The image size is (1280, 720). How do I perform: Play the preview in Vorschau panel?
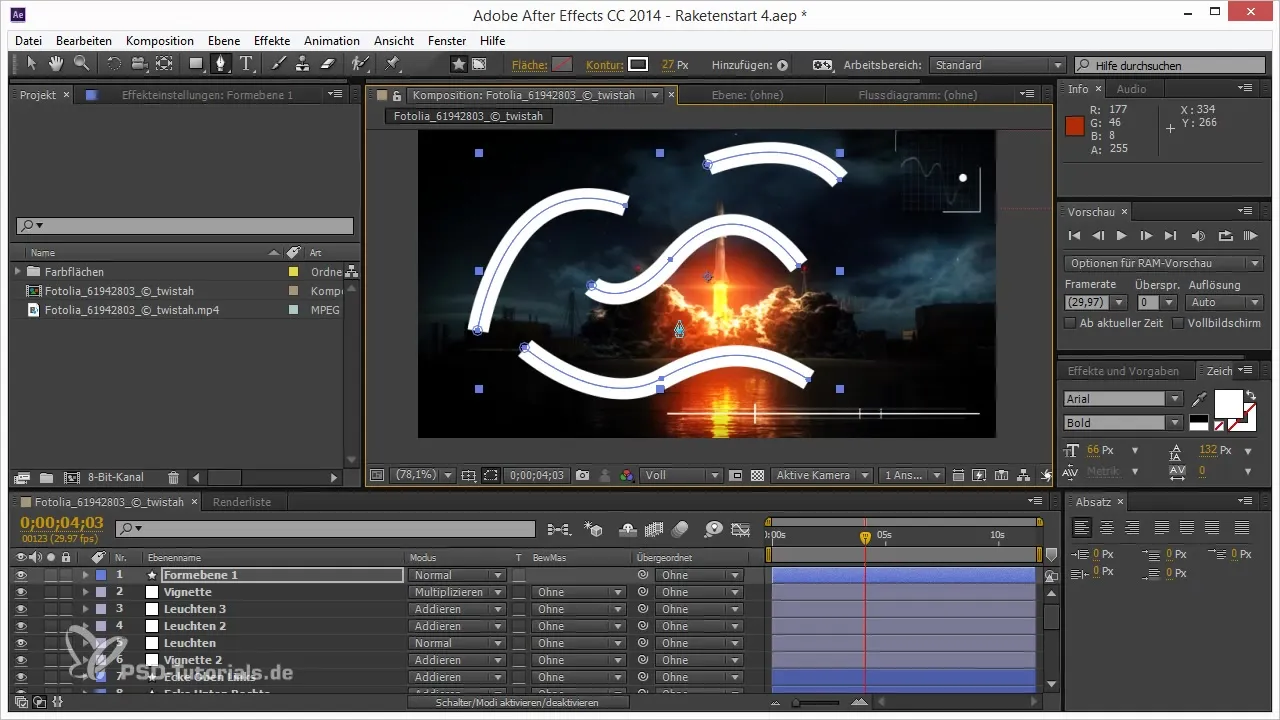point(1121,236)
